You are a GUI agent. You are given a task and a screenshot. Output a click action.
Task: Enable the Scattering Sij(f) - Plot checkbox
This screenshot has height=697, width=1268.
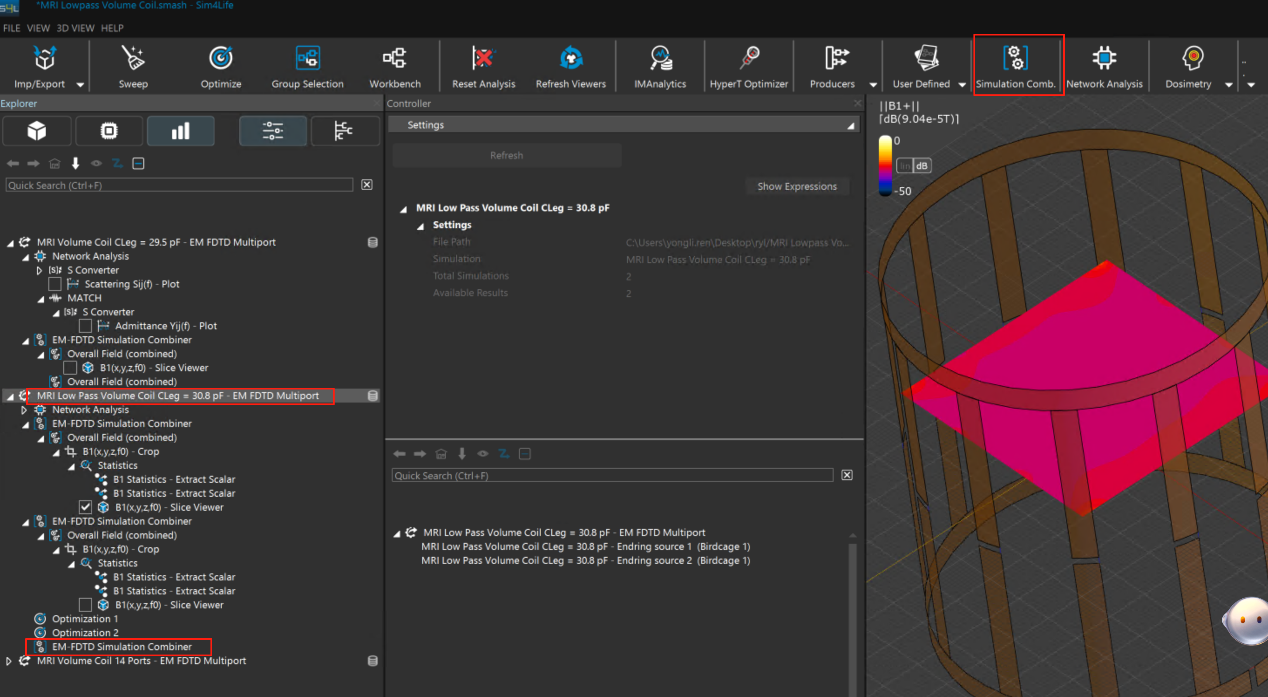[56, 284]
